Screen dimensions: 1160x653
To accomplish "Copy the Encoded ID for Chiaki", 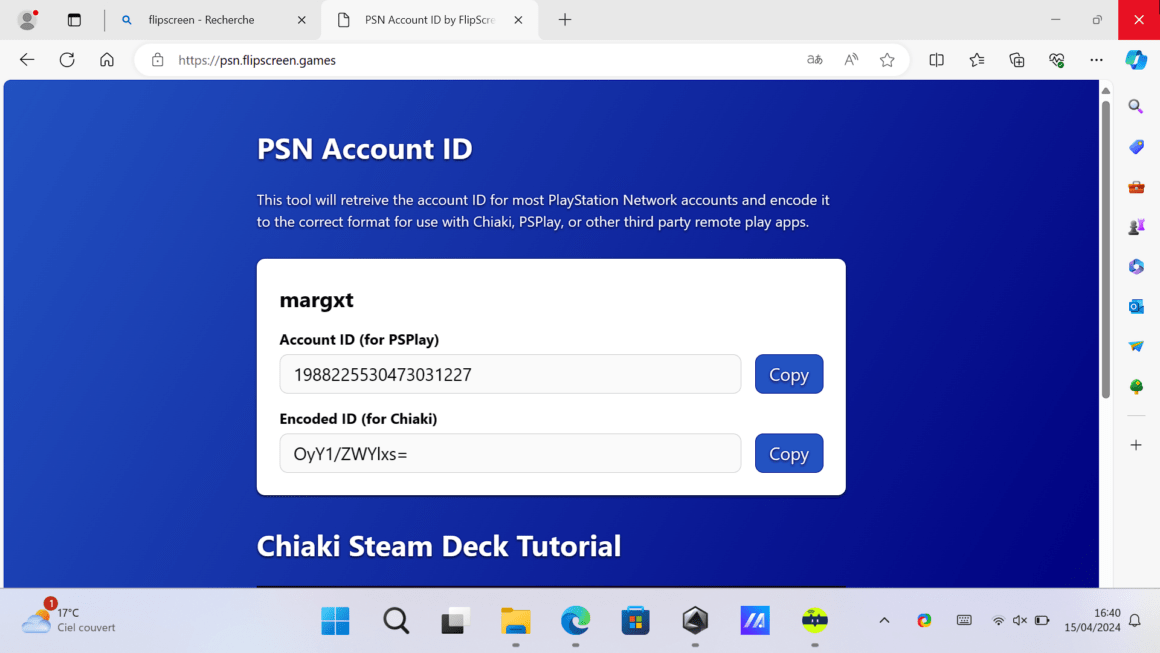I will coord(789,453).
